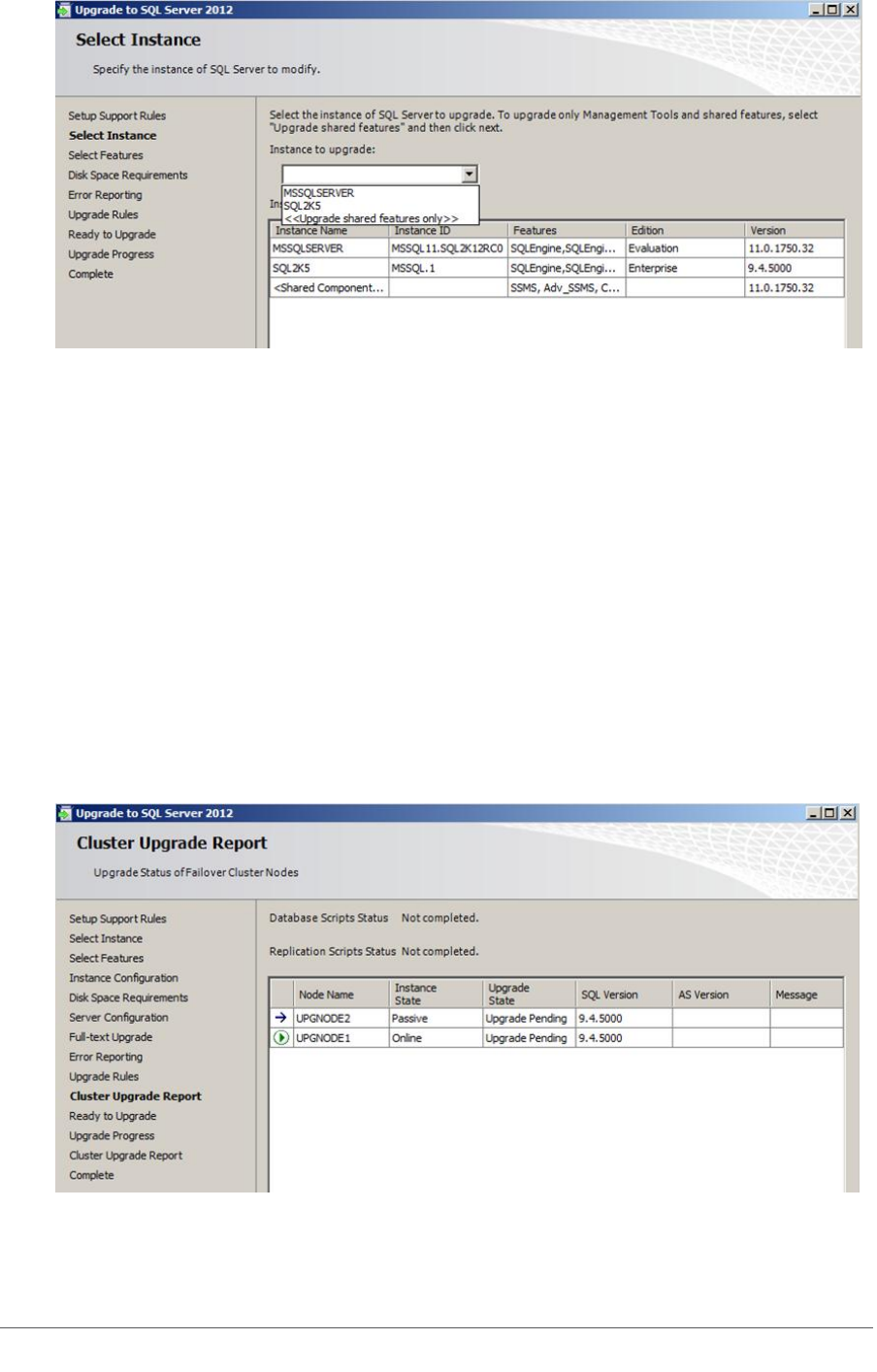
Task: Select Instance Configuration step in lower window
Action: [123, 978]
